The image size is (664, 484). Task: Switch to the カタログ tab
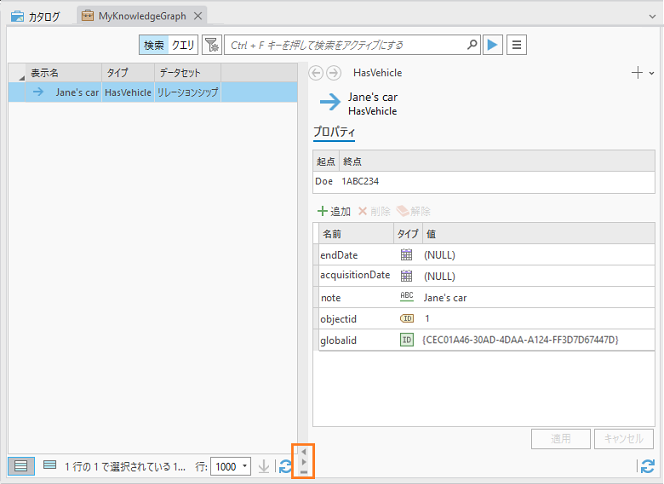36,16
